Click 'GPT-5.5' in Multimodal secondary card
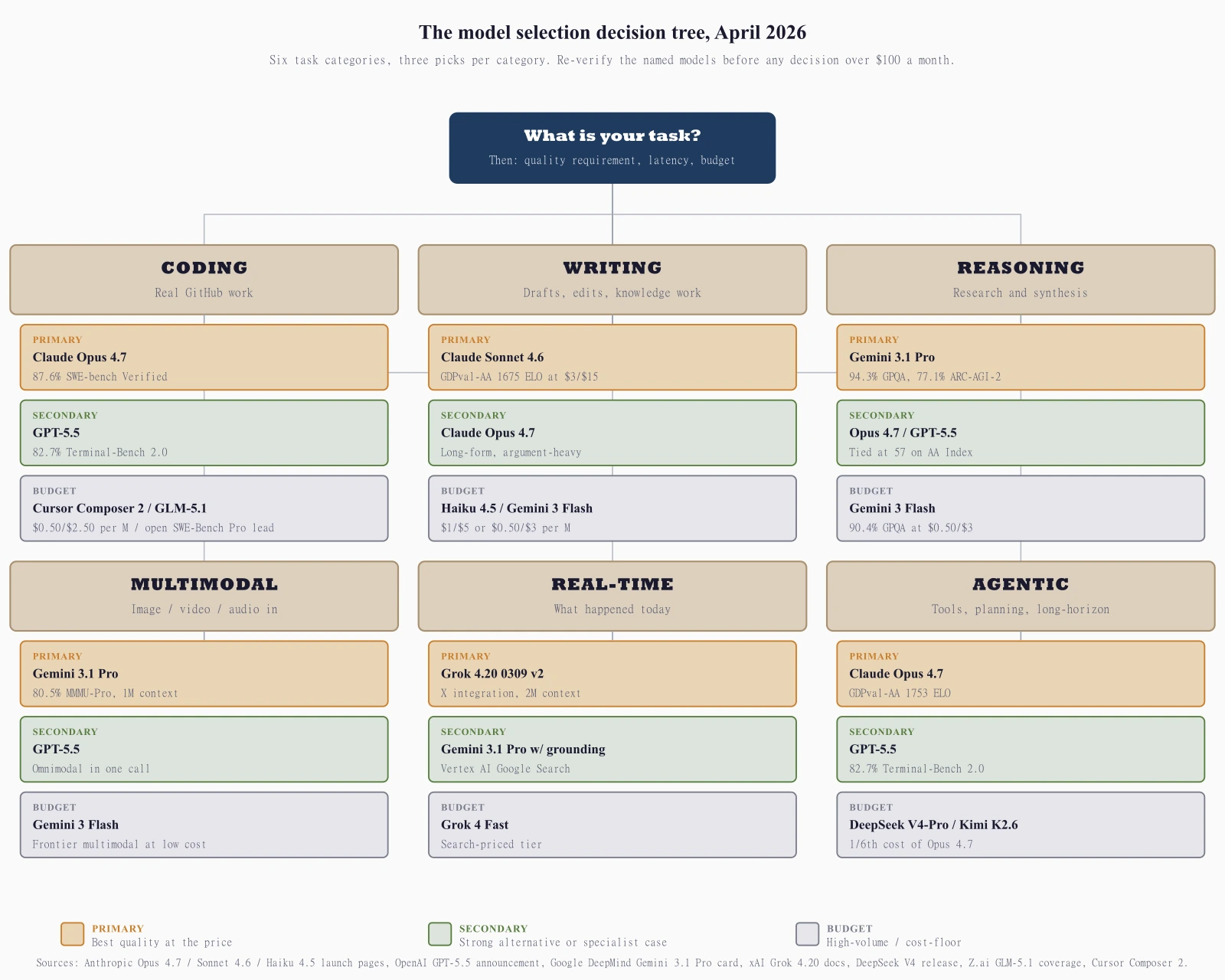 pyautogui.click(x=56, y=750)
